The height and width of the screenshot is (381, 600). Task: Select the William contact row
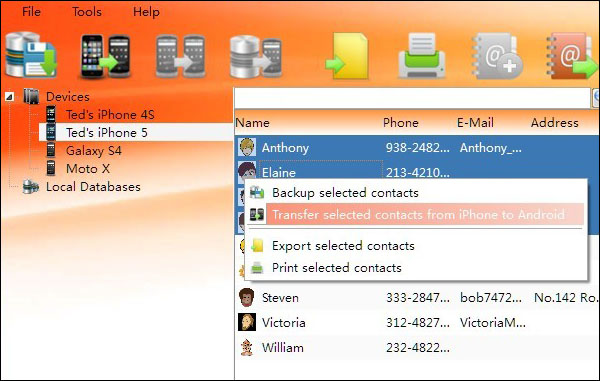(417, 347)
